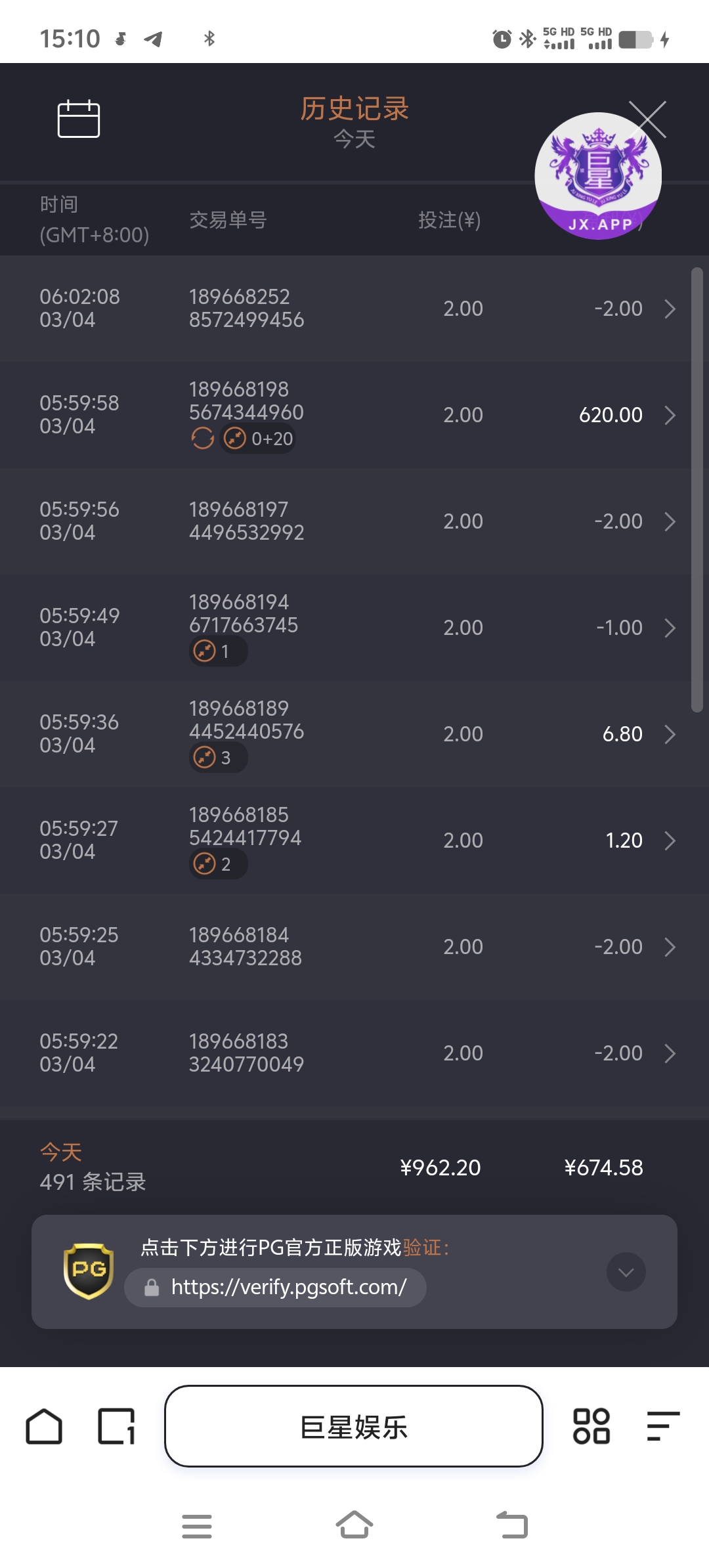The image size is (709, 1568).
Task: Tap the replay icon on 05:59:58 record
Action: (202, 438)
